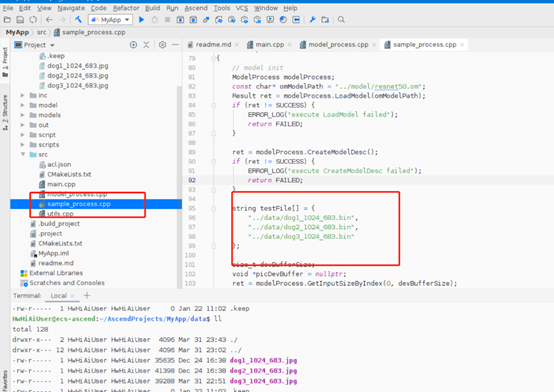Image resolution: width=554 pixels, height=392 pixels.
Task: Click the refresh synchronize icon in toolbar
Action: 33,20
